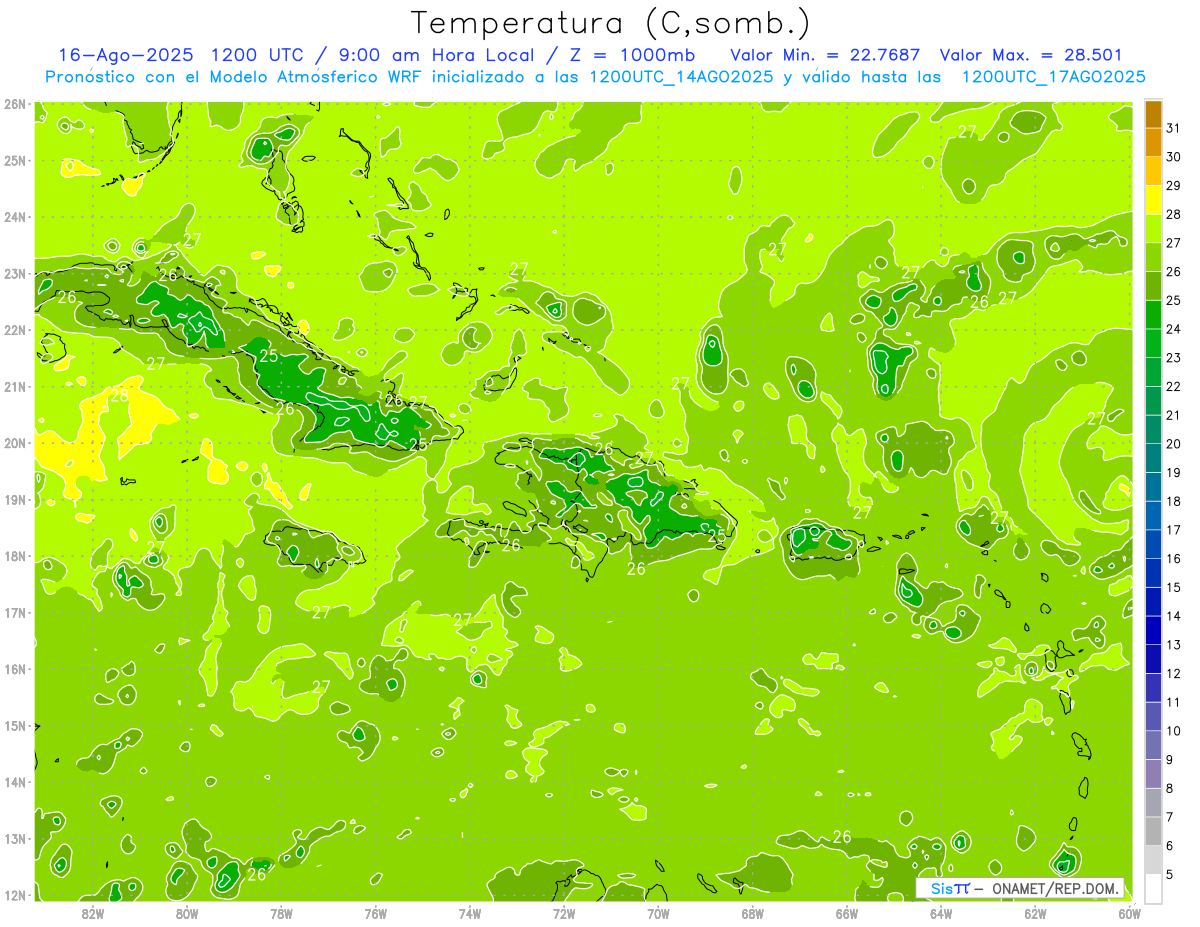Select the 80W longitude label
The height and width of the screenshot is (927, 1200).
coord(186,913)
